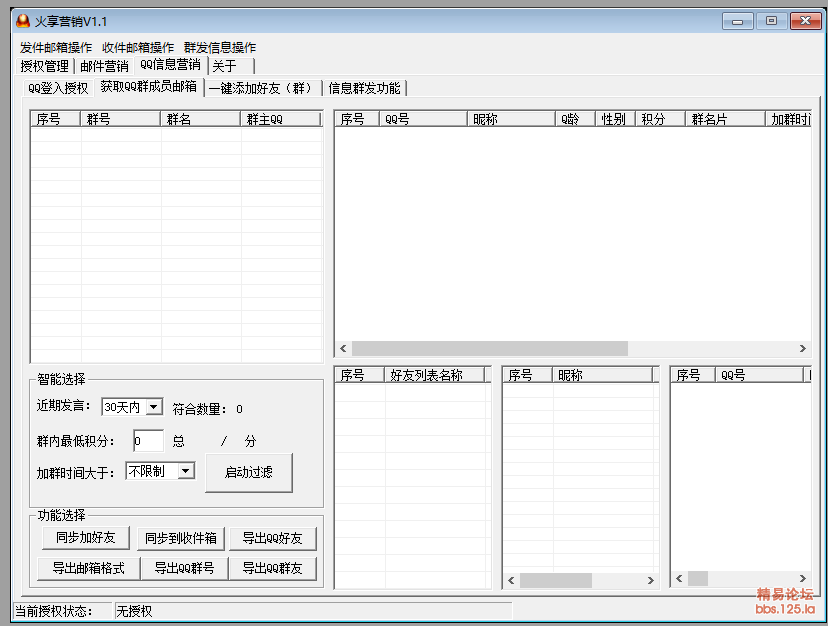Open the 群发信息操作 menu
This screenshot has height=626, width=828.
(220, 48)
